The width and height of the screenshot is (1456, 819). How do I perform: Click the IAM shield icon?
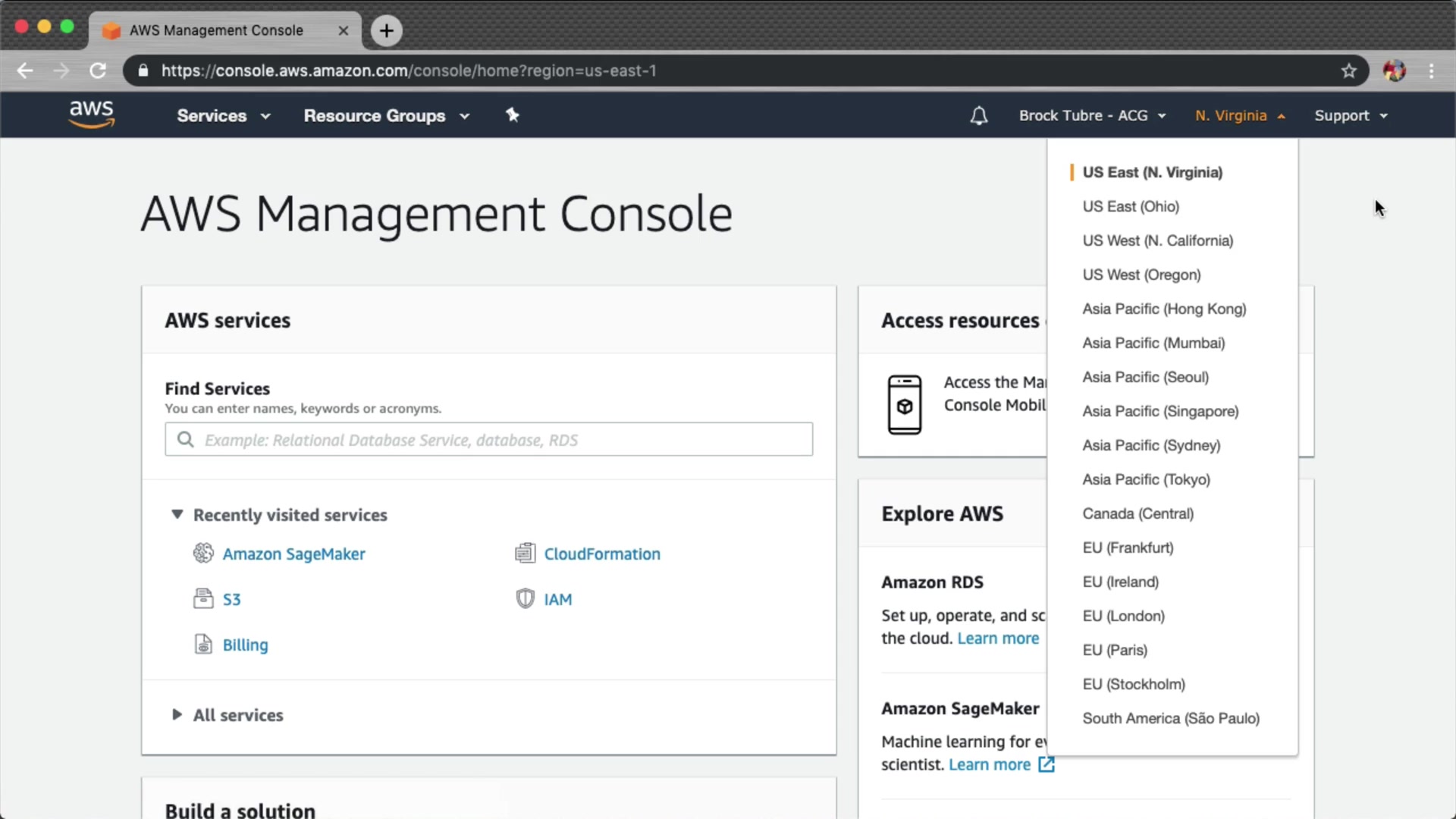(525, 599)
